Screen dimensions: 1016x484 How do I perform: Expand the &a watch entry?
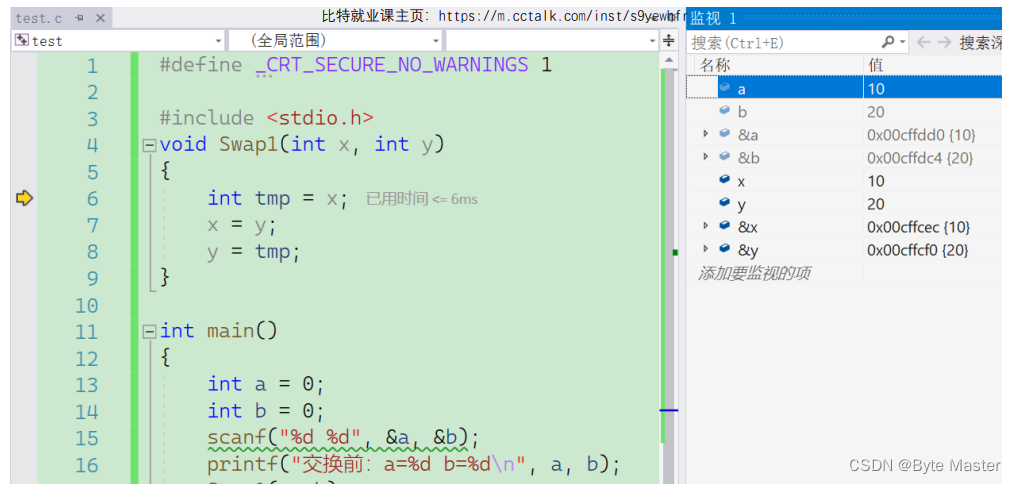coord(706,134)
